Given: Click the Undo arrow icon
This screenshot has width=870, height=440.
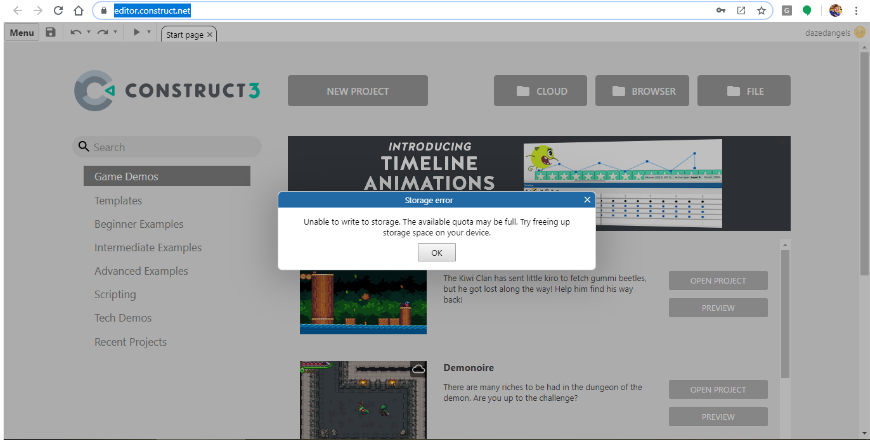Looking at the screenshot, I should (x=75, y=32).
